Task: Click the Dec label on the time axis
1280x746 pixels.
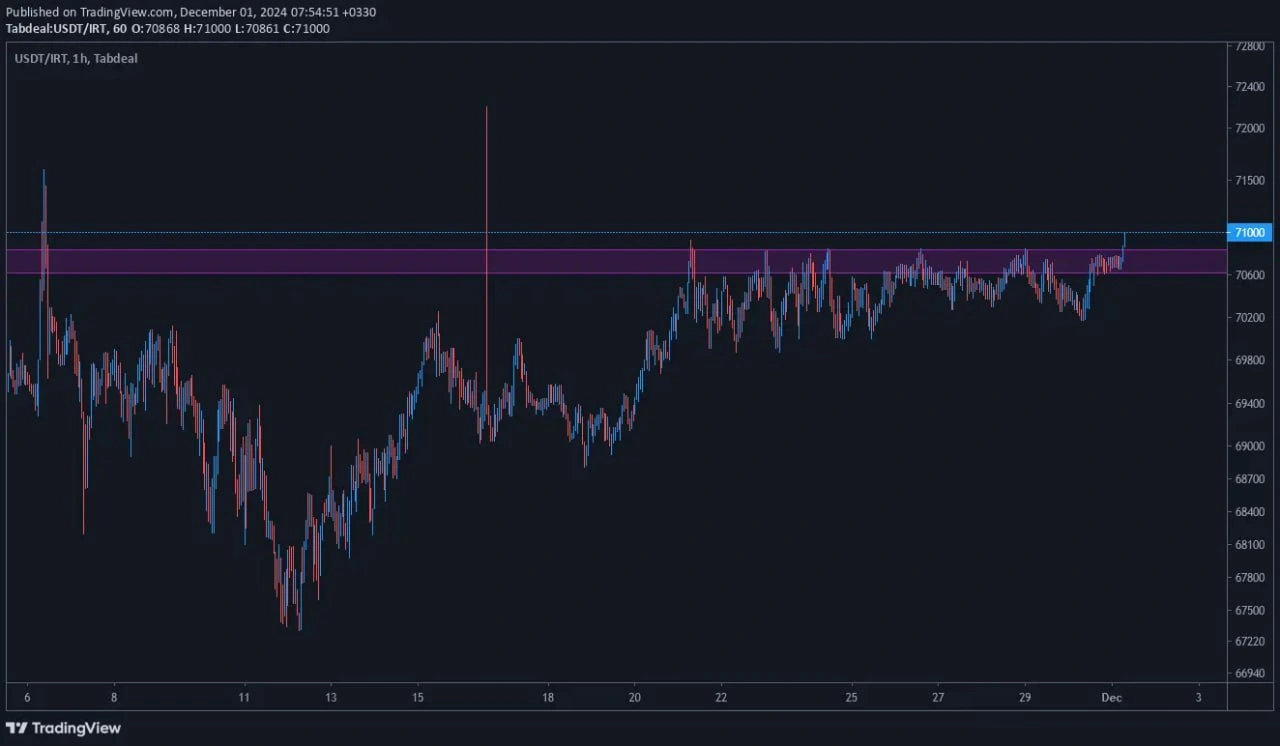Action: pyautogui.click(x=1112, y=697)
